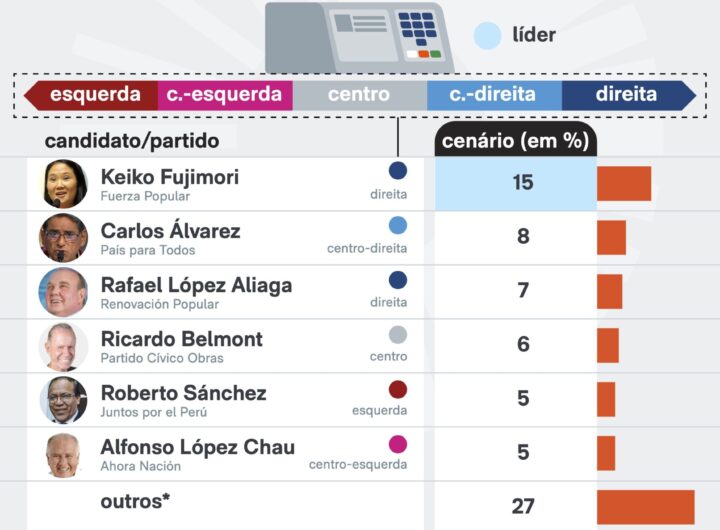720x530 pixels.
Task: Click Roberto Sánchez's portrait photo
Action: [64, 400]
